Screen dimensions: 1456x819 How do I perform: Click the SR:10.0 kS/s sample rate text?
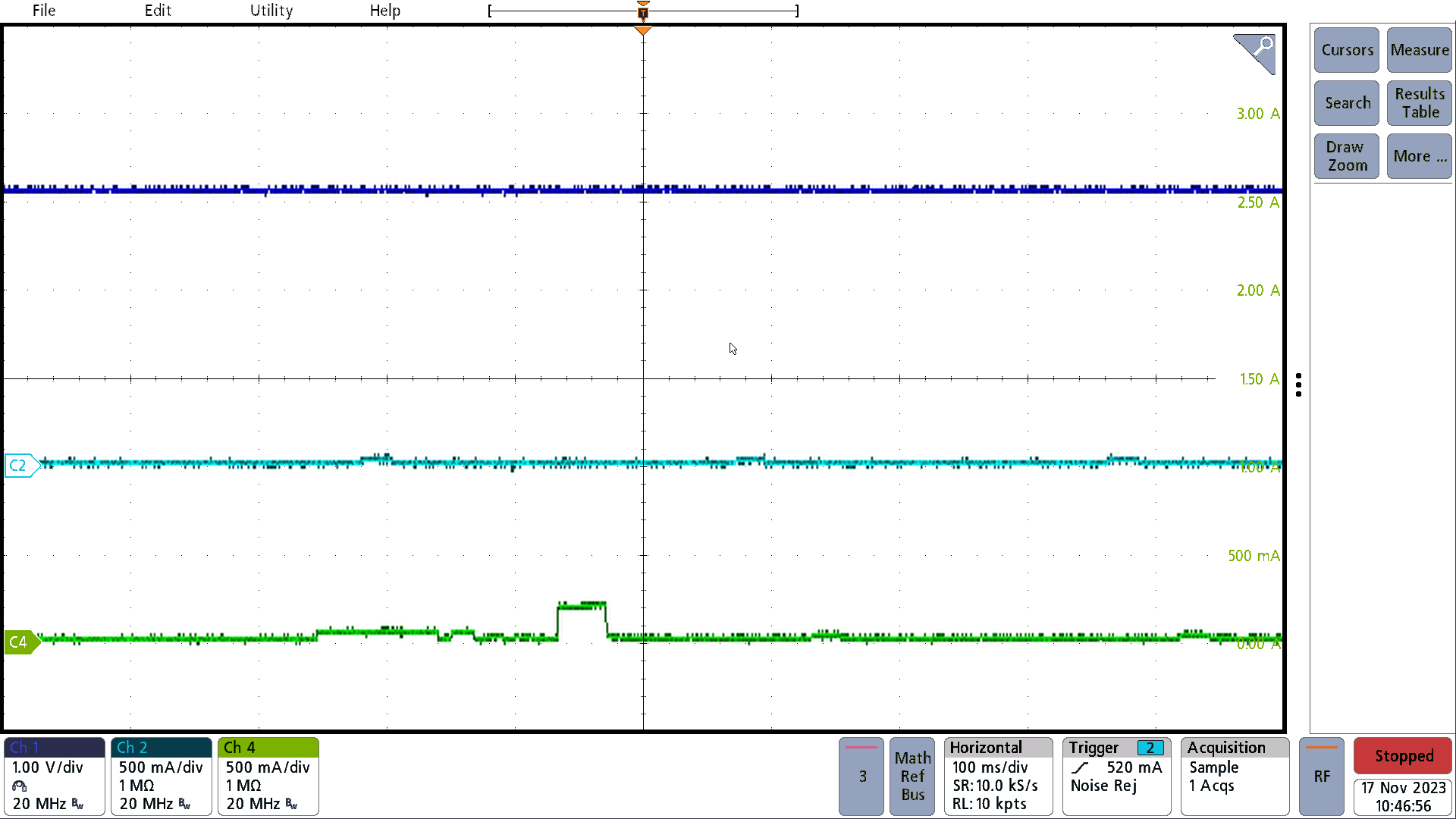coord(995,786)
